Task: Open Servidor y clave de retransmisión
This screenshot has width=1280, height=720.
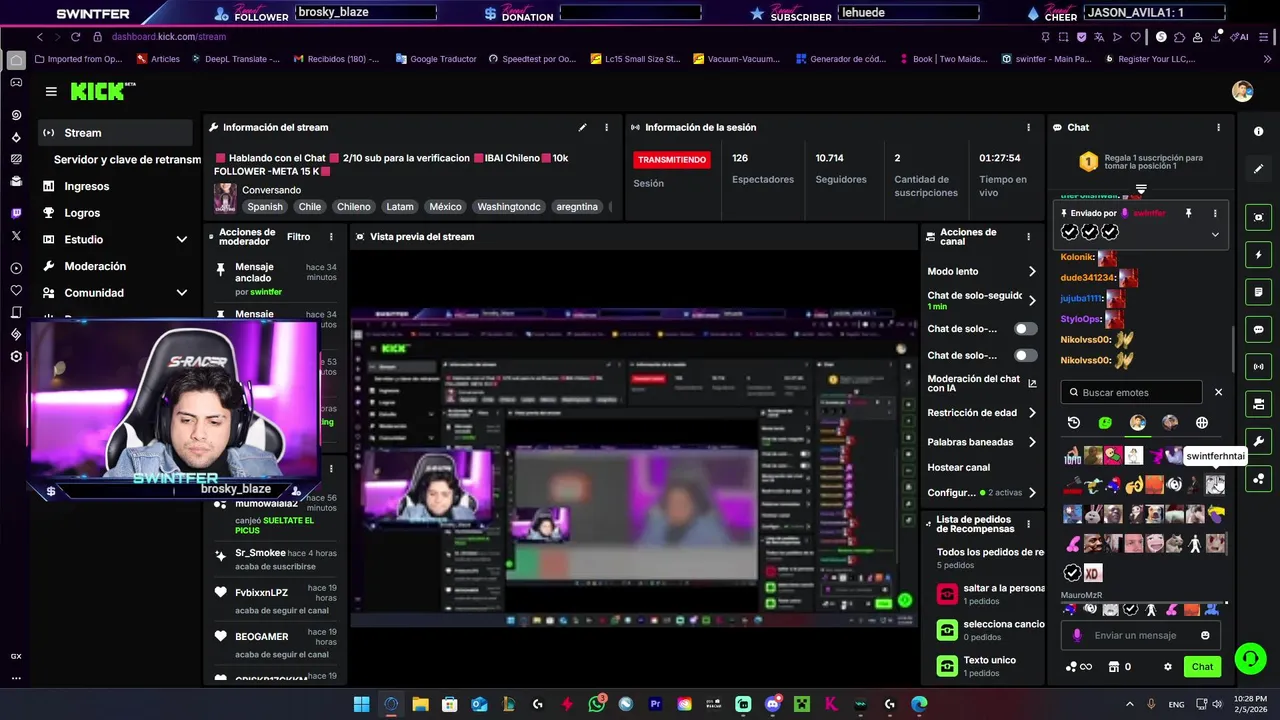Action: click(127, 159)
